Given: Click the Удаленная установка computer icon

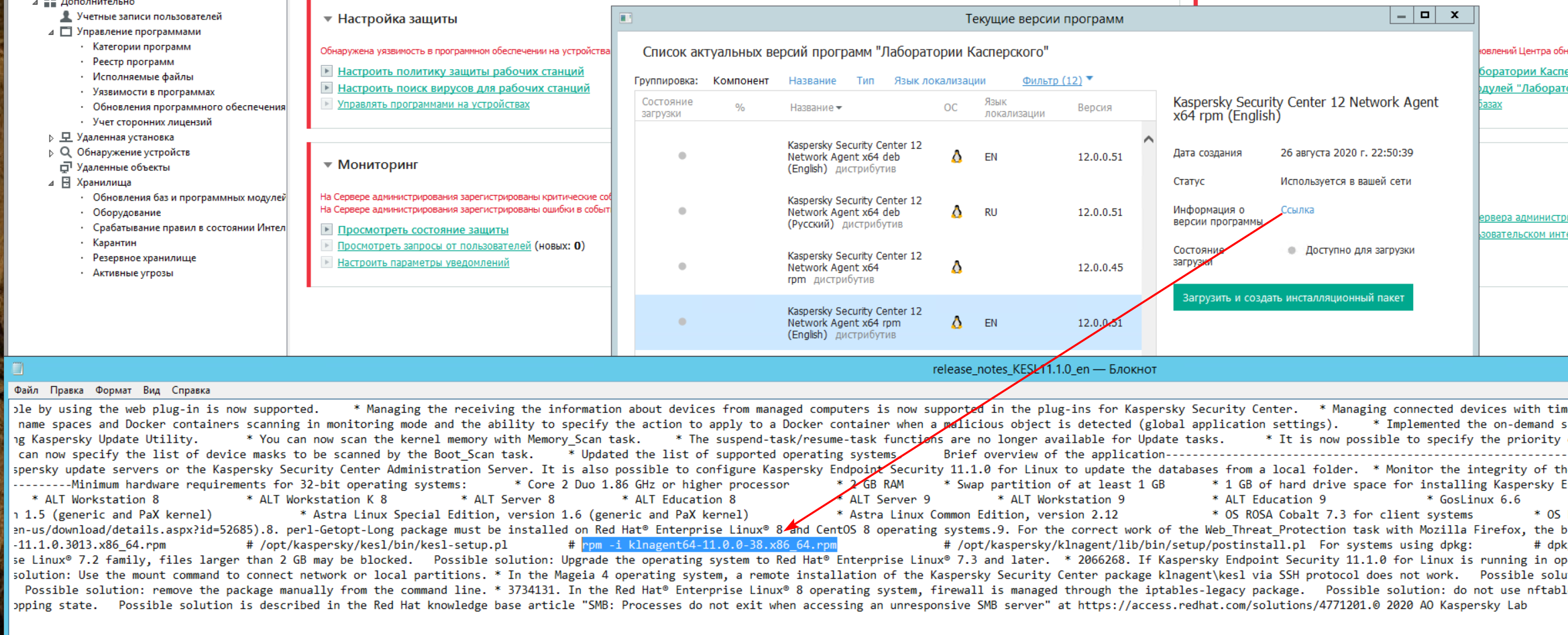Looking at the screenshot, I should (x=66, y=137).
